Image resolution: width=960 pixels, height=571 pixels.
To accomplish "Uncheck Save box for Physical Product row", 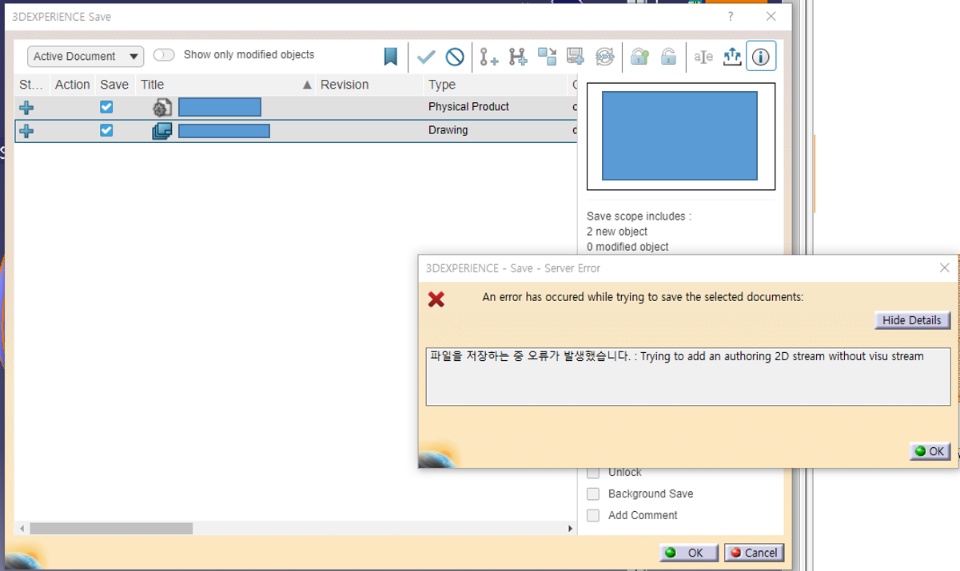I will [107, 107].
